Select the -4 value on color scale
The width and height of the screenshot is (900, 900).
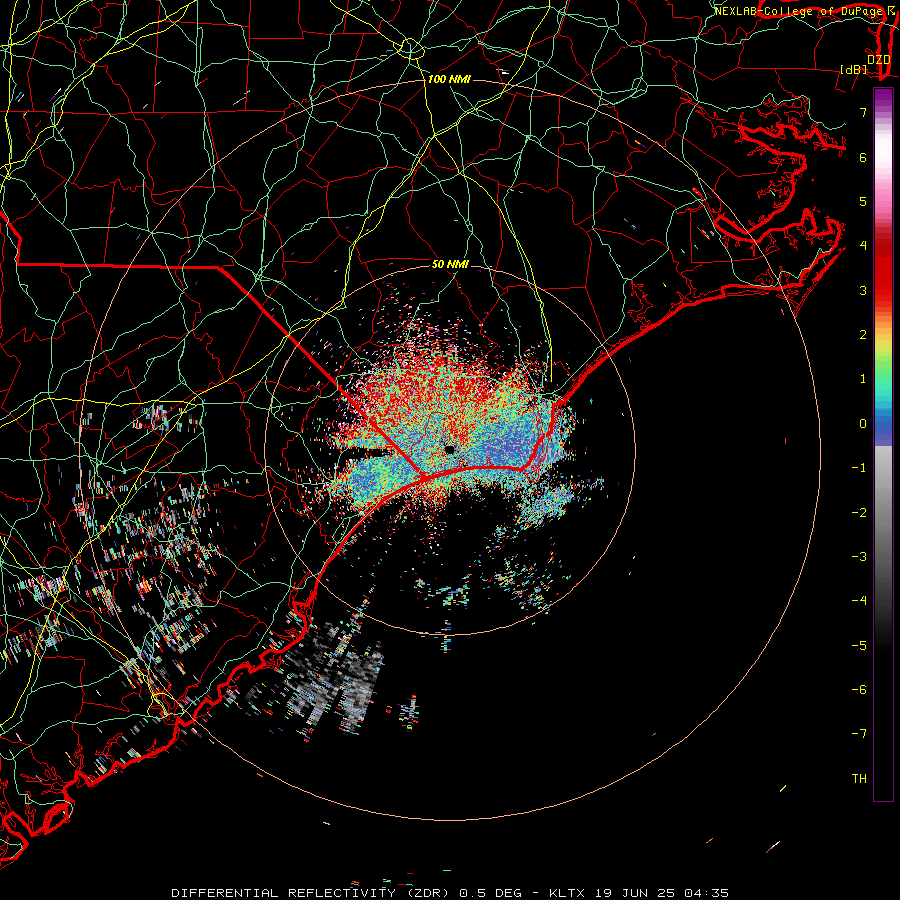click(x=859, y=601)
